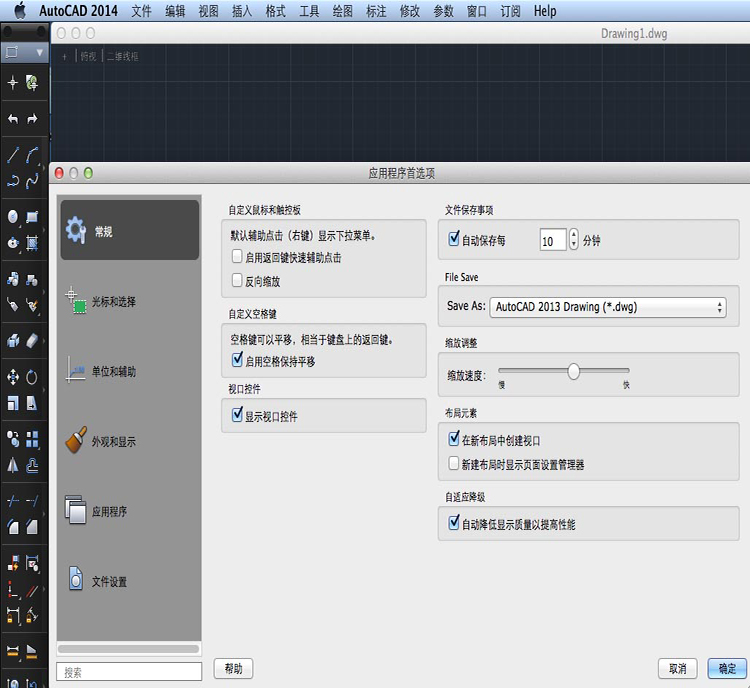Select the Mirror tool

tap(13, 465)
